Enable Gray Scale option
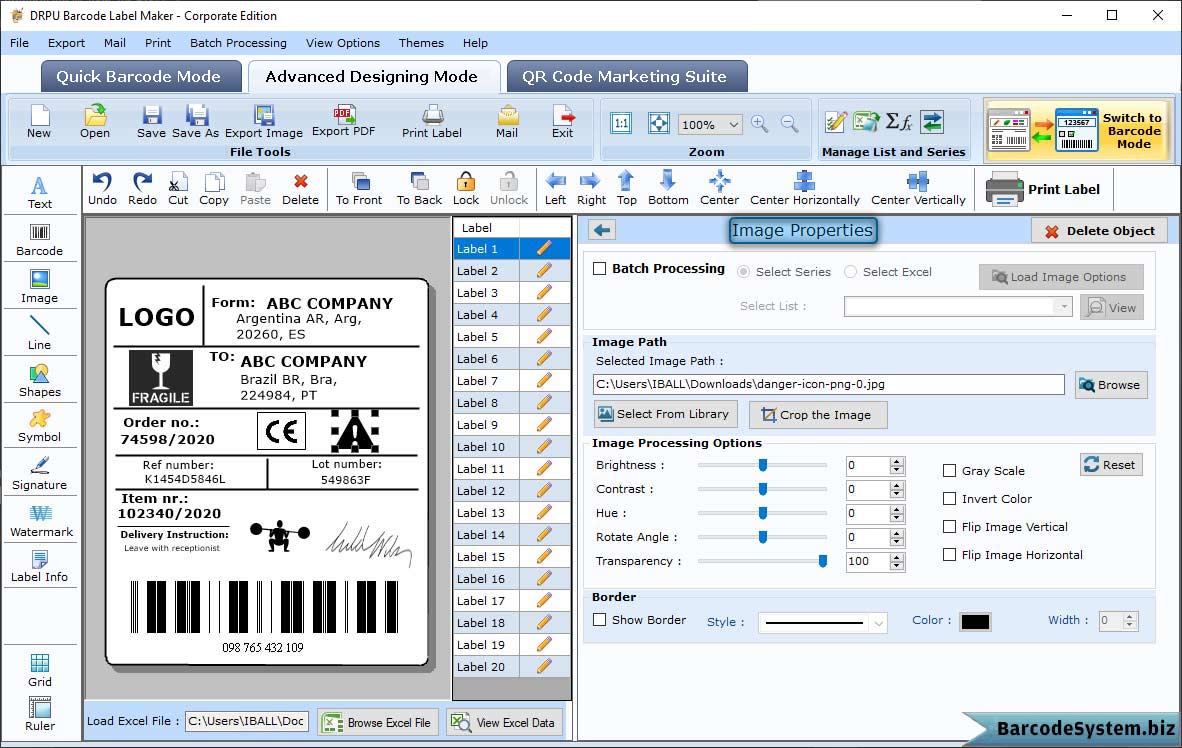 [x=949, y=471]
